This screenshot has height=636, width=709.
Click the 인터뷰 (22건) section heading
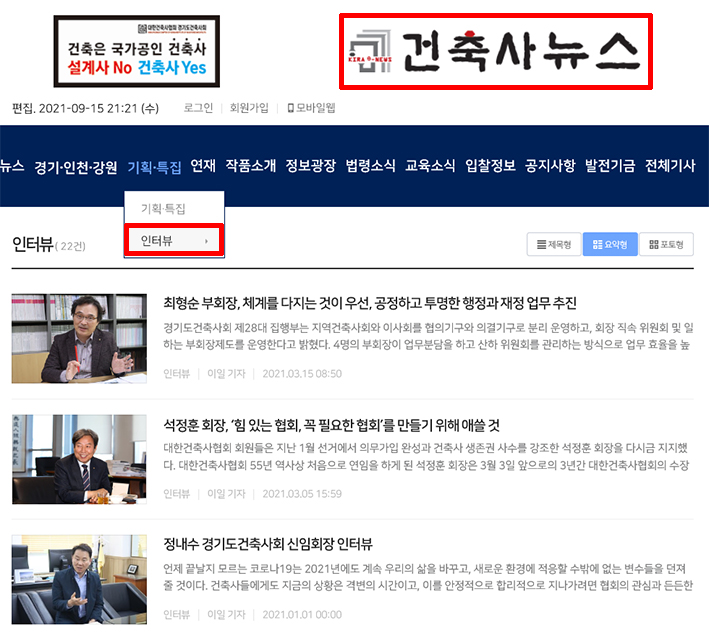[48, 245]
